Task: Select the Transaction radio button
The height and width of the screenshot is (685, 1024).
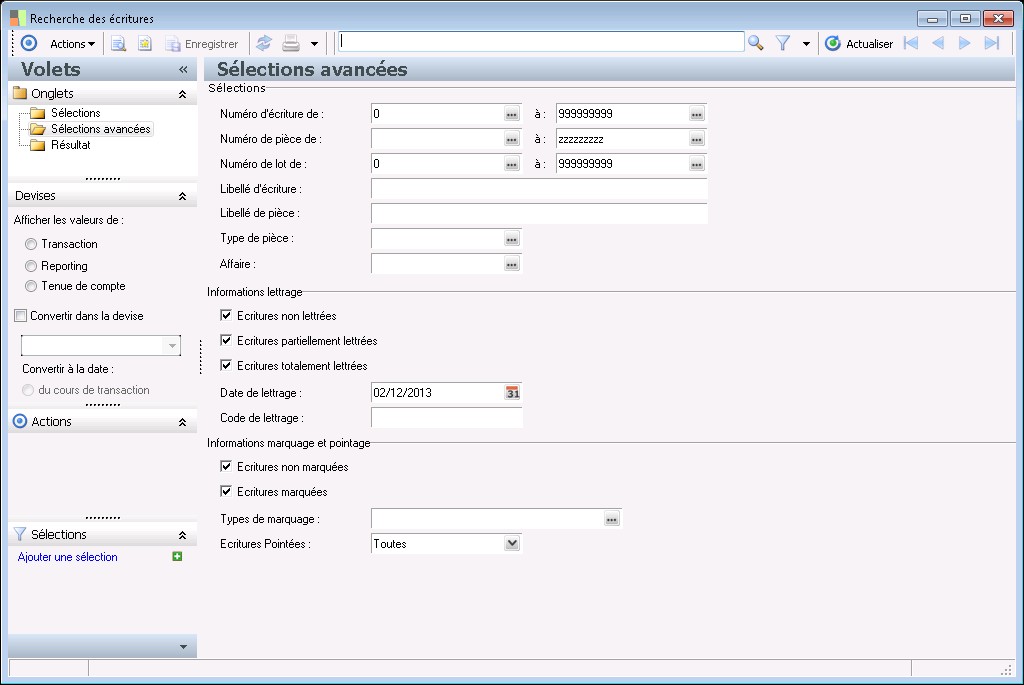Action: click(31, 244)
